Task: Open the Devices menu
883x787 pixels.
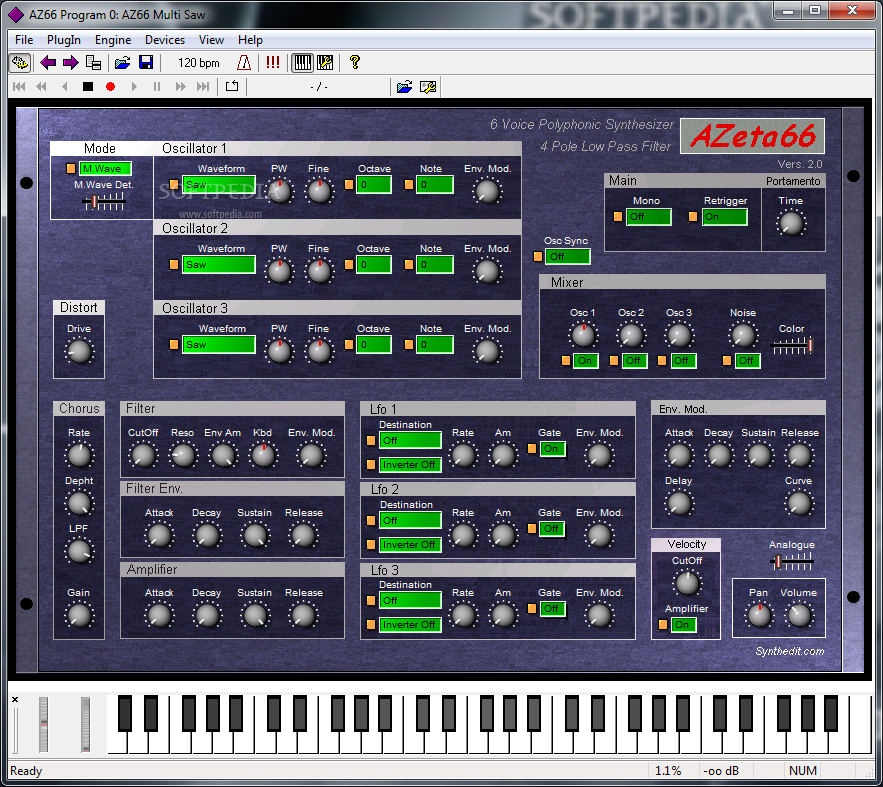Action: coord(165,40)
